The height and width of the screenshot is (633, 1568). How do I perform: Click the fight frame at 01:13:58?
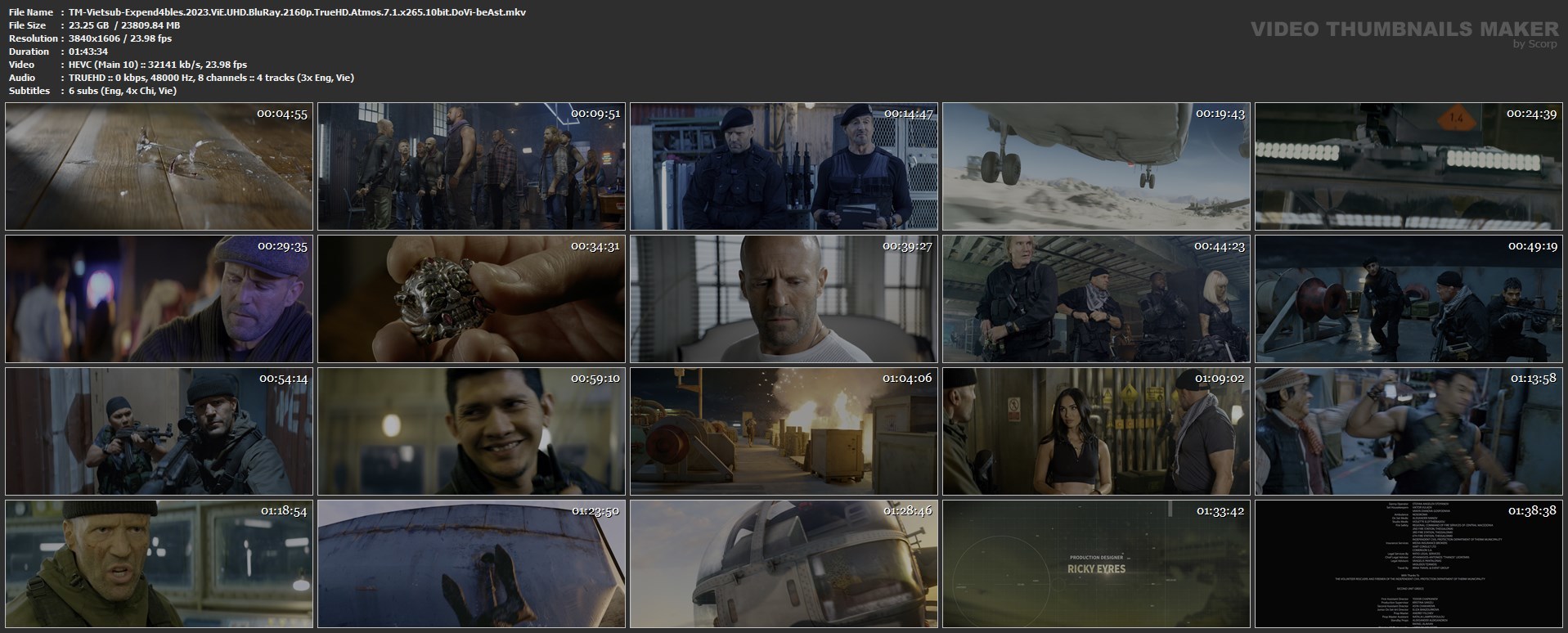click(x=1409, y=432)
